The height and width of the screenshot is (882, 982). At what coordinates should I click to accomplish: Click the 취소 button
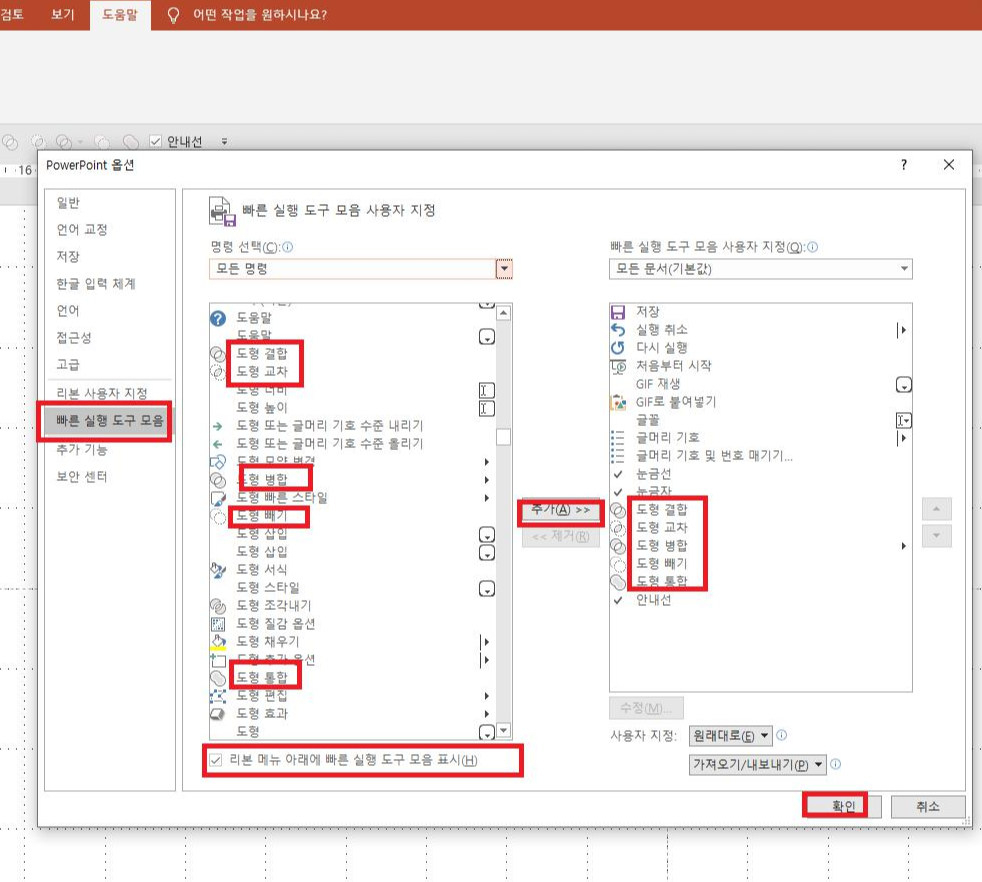928,807
